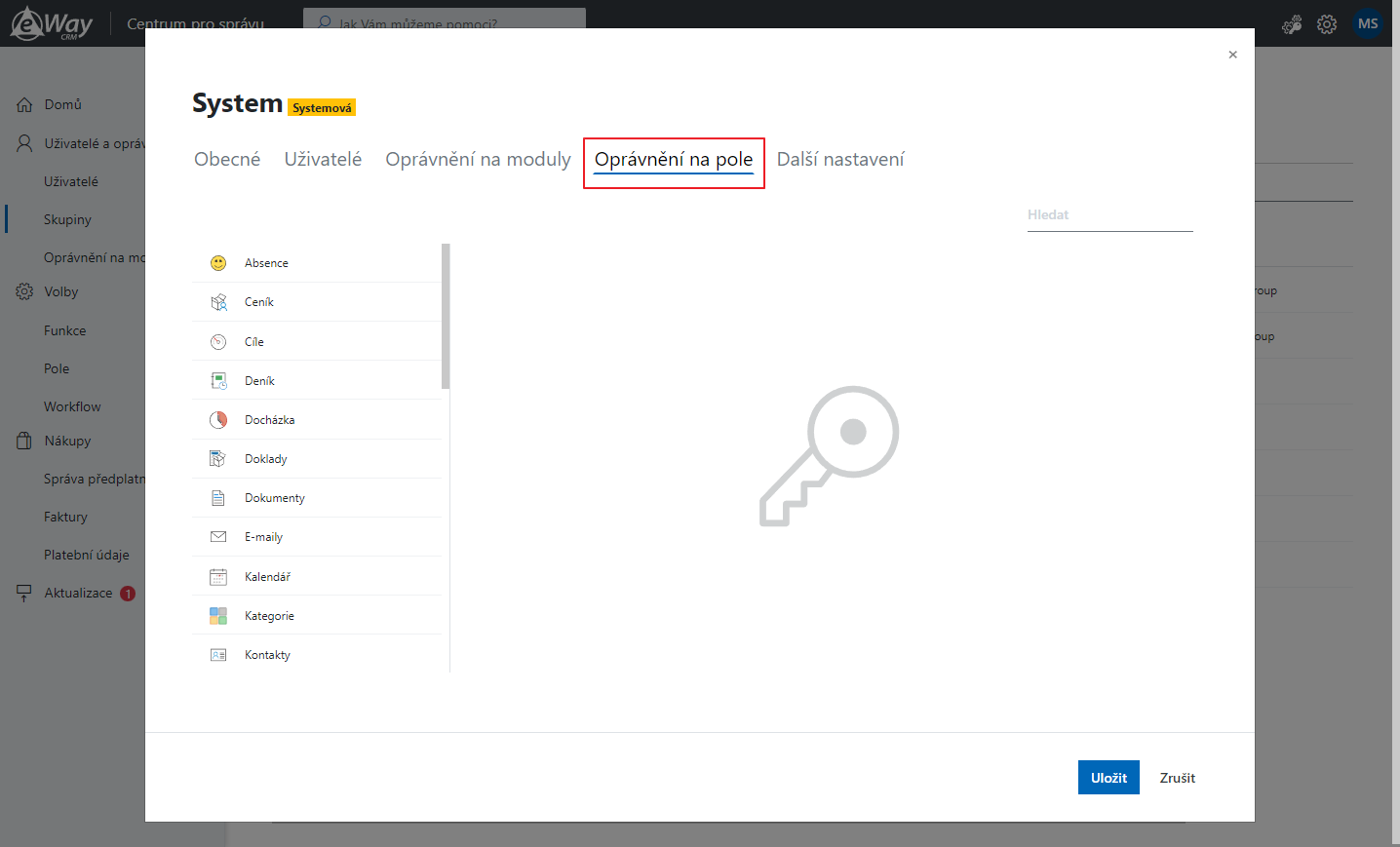Open Platební údaje in sidebar
This screenshot has width=1400, height=847.
(x=87, y=555)
